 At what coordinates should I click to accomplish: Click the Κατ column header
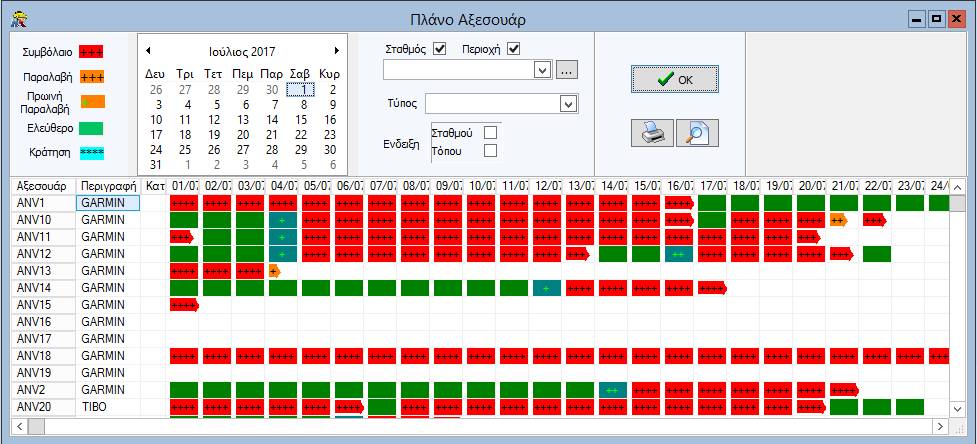(x=153, y=186)
